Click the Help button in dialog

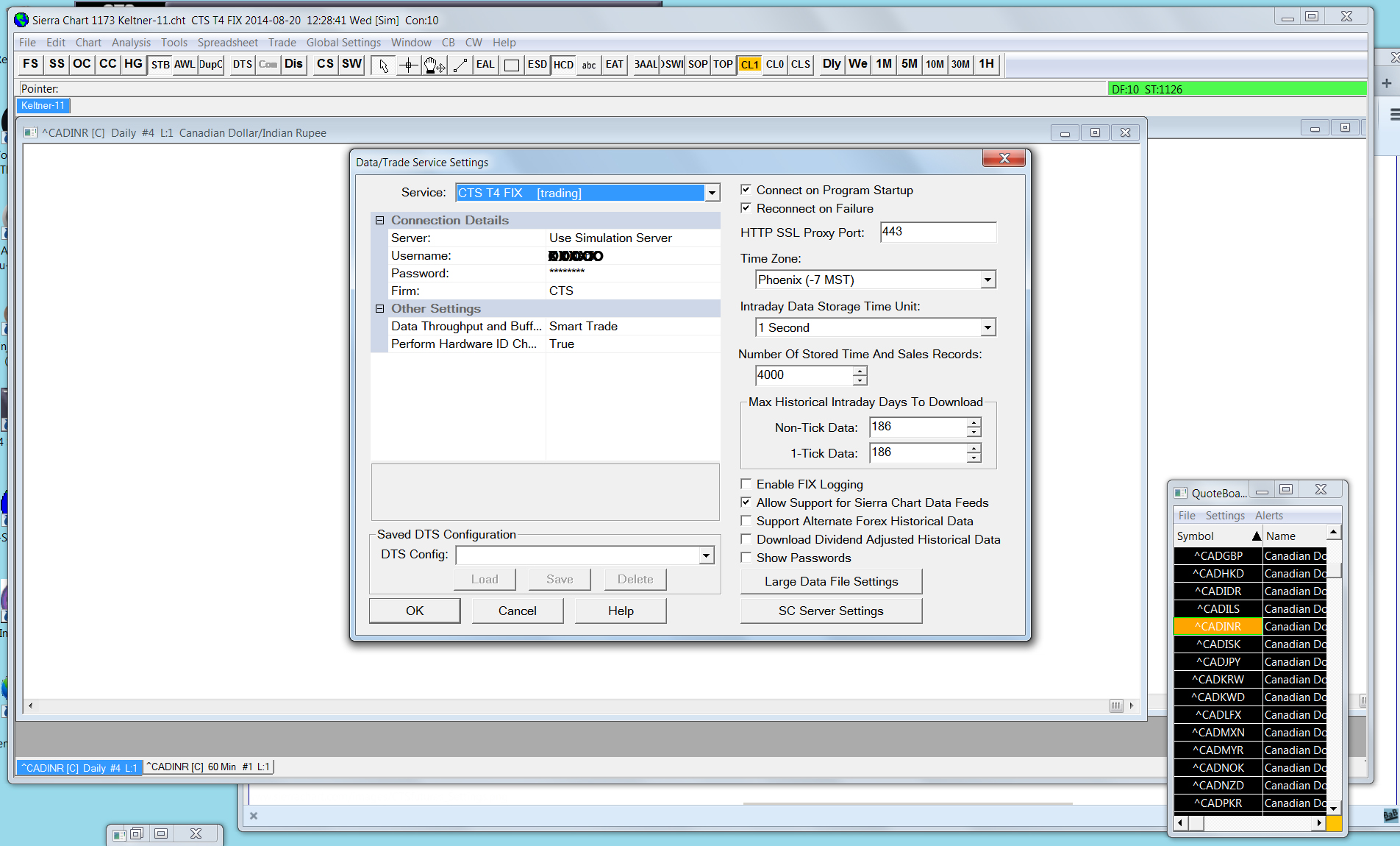(x=621, y=611)
